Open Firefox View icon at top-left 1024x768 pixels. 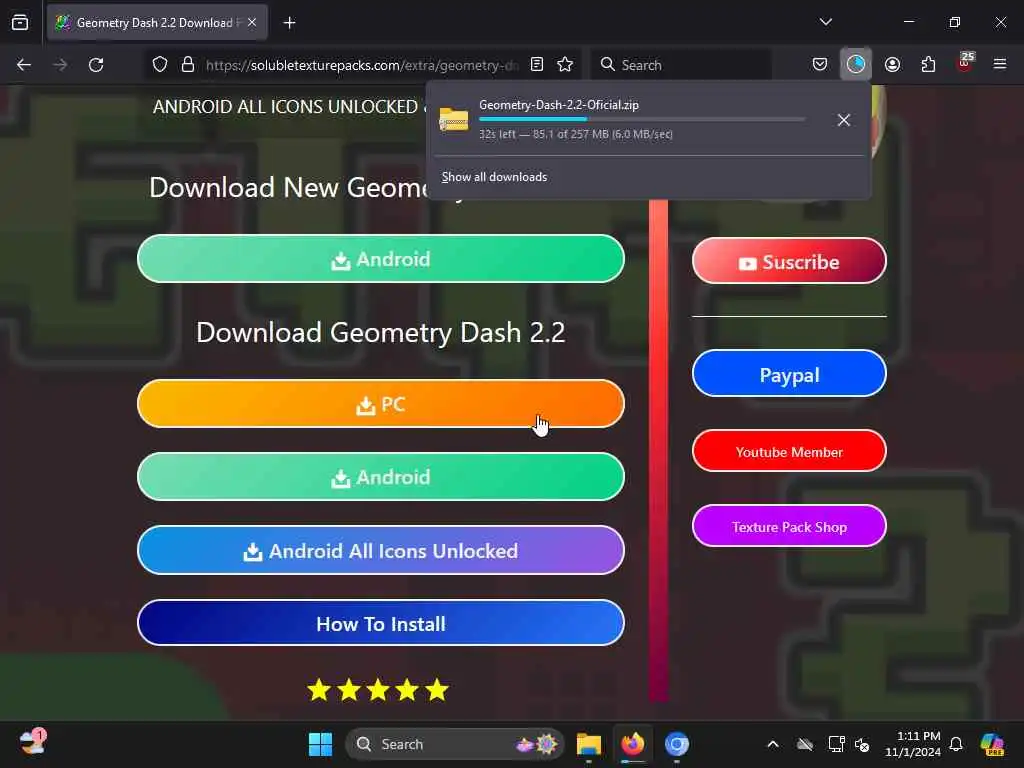(x=20, y=22)
